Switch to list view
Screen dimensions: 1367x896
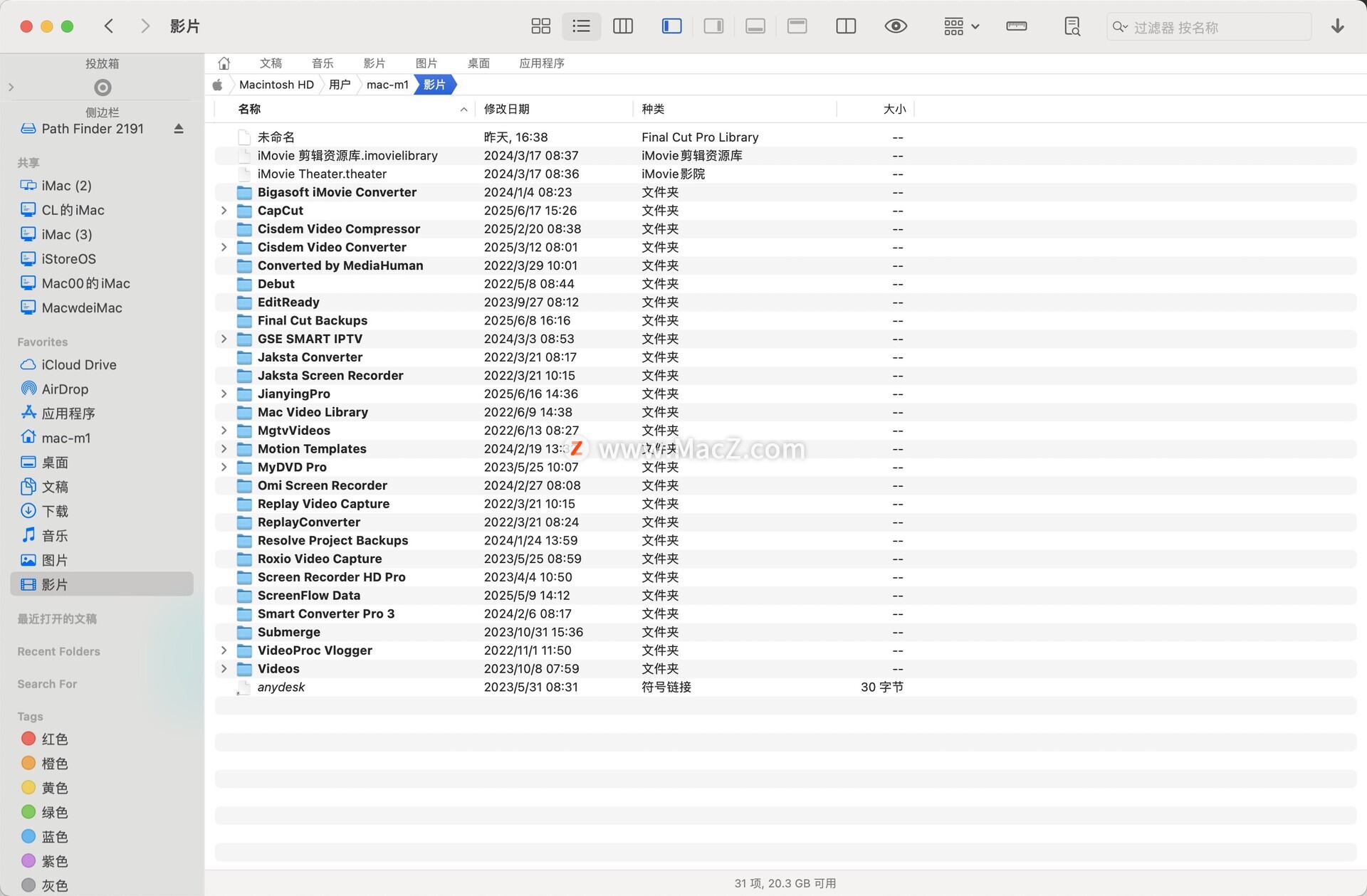(581, 26)
